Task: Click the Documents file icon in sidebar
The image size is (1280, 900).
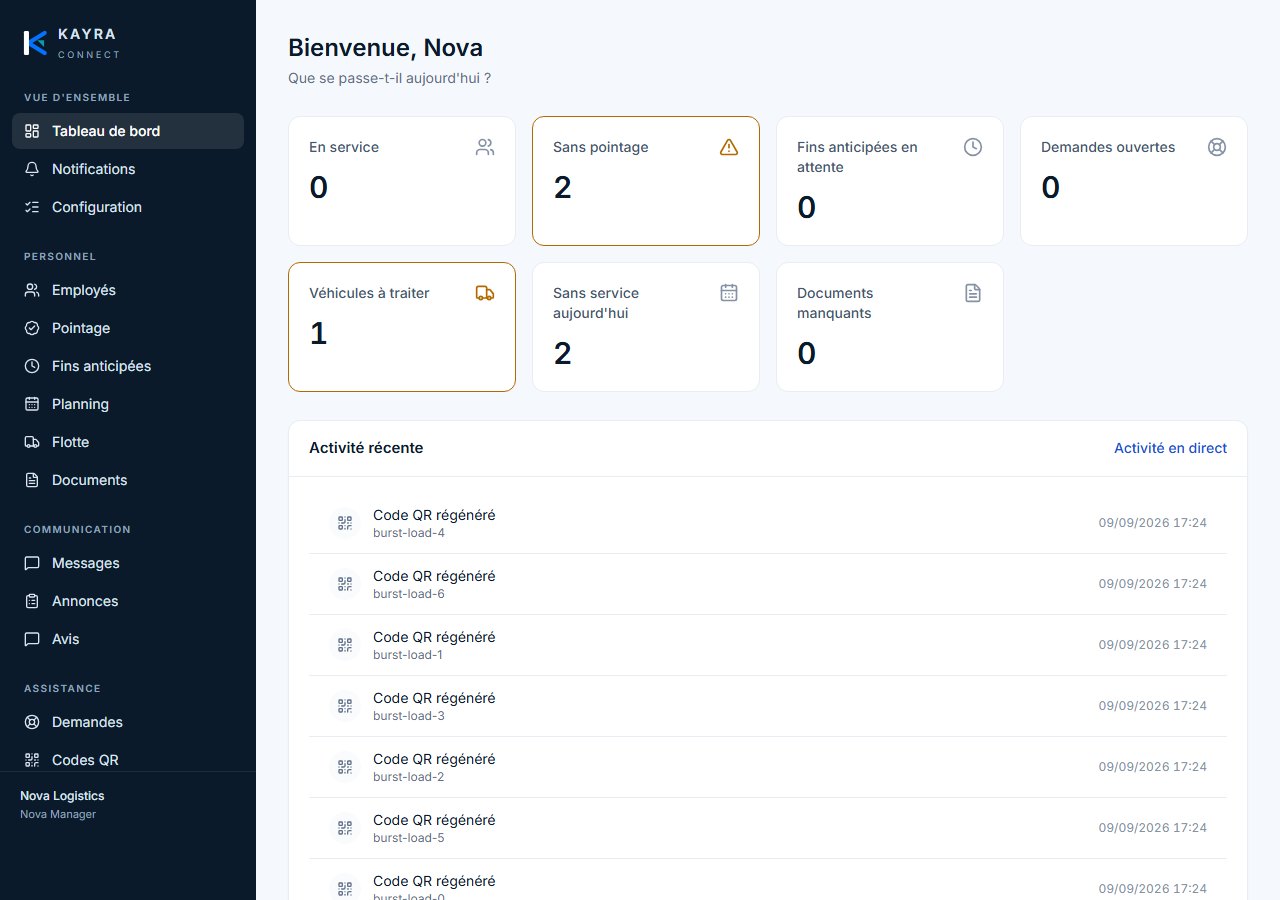Action: coord(32,480)
